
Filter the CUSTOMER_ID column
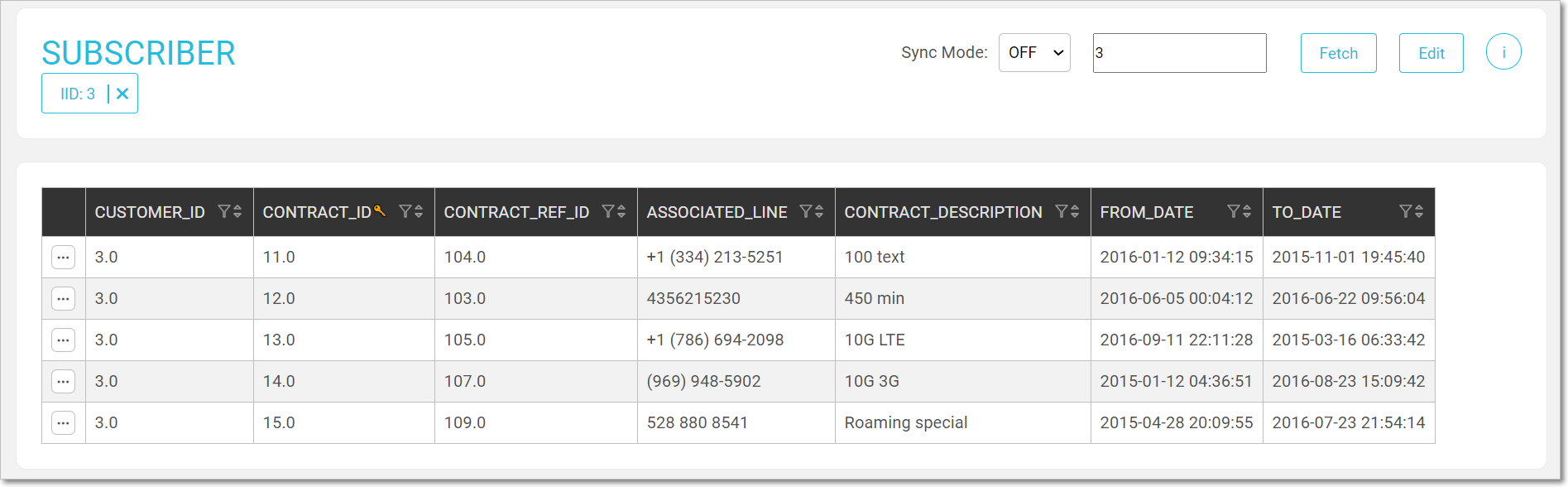click(223, 212)
